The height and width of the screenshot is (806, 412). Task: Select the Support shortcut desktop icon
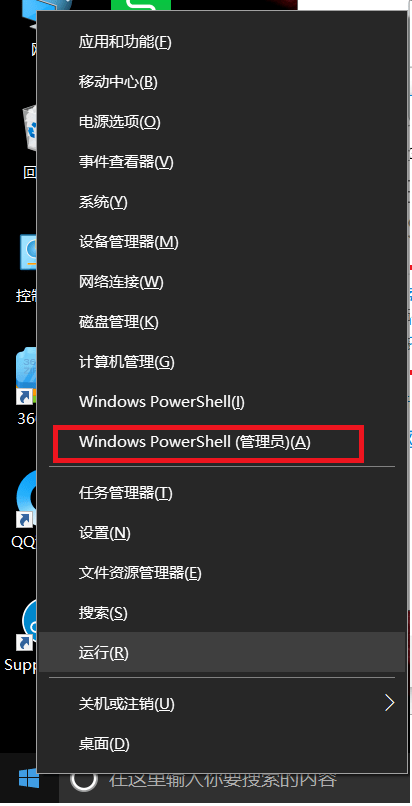[x=27, y=625]
